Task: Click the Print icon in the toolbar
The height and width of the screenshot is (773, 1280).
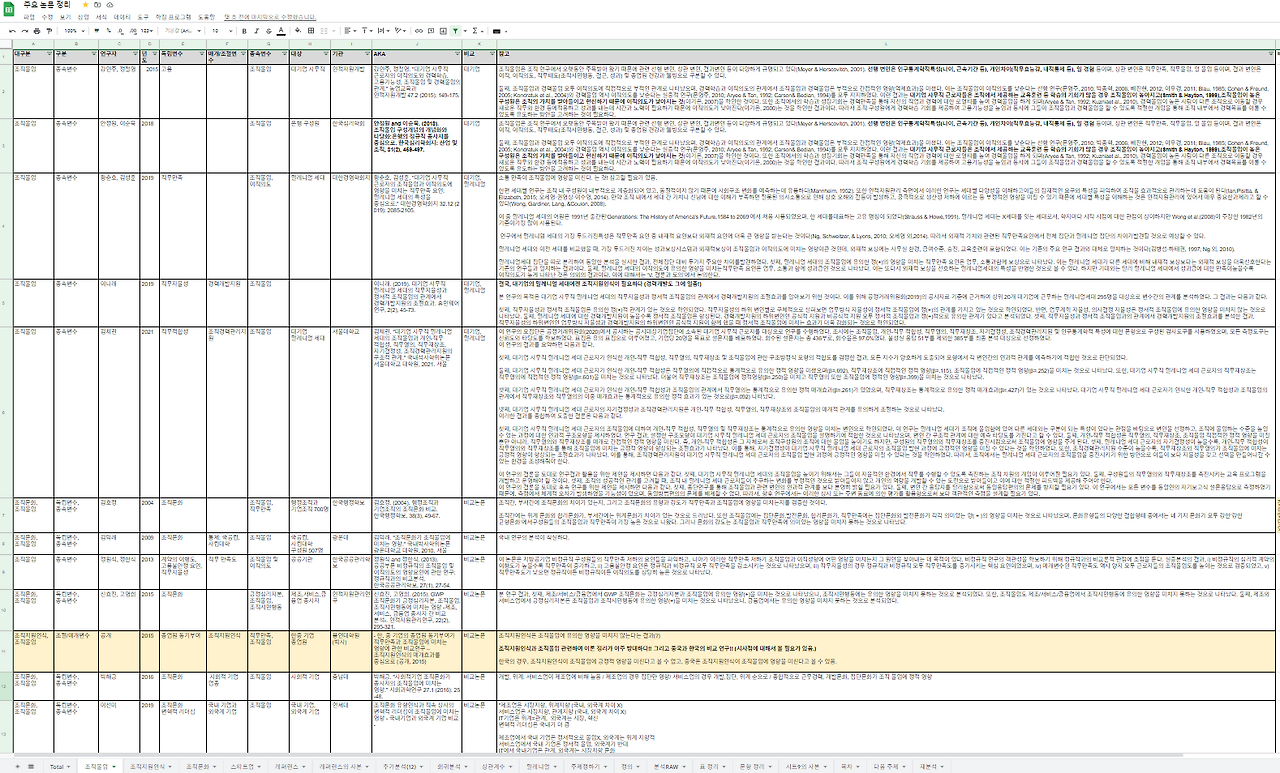Action: pyautogui.click(x=37, y=31)
